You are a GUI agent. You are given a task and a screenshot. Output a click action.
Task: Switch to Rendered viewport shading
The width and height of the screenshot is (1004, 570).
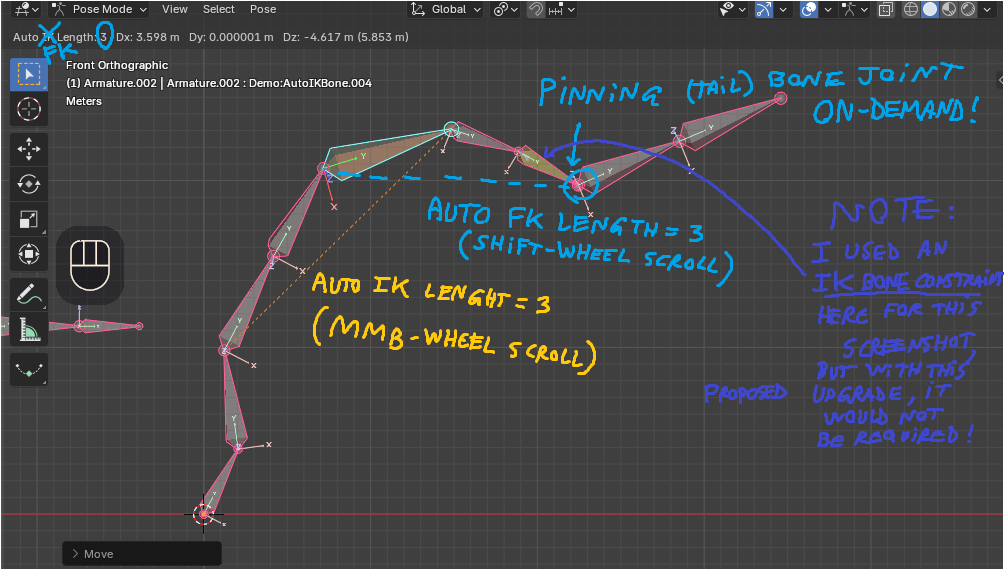click(x=968, y=9)
